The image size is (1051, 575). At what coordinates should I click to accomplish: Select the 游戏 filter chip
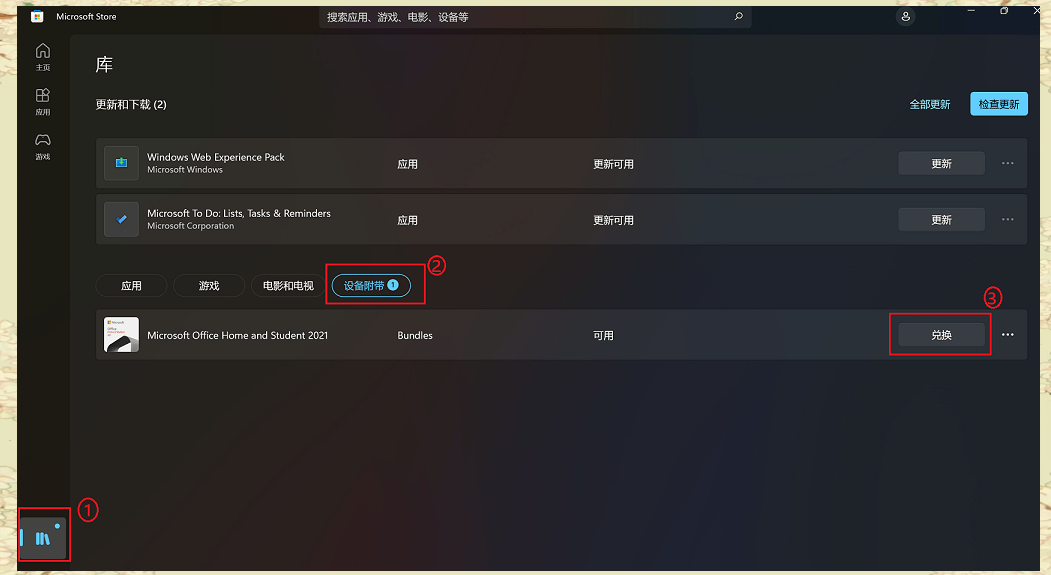pos(209,285)
